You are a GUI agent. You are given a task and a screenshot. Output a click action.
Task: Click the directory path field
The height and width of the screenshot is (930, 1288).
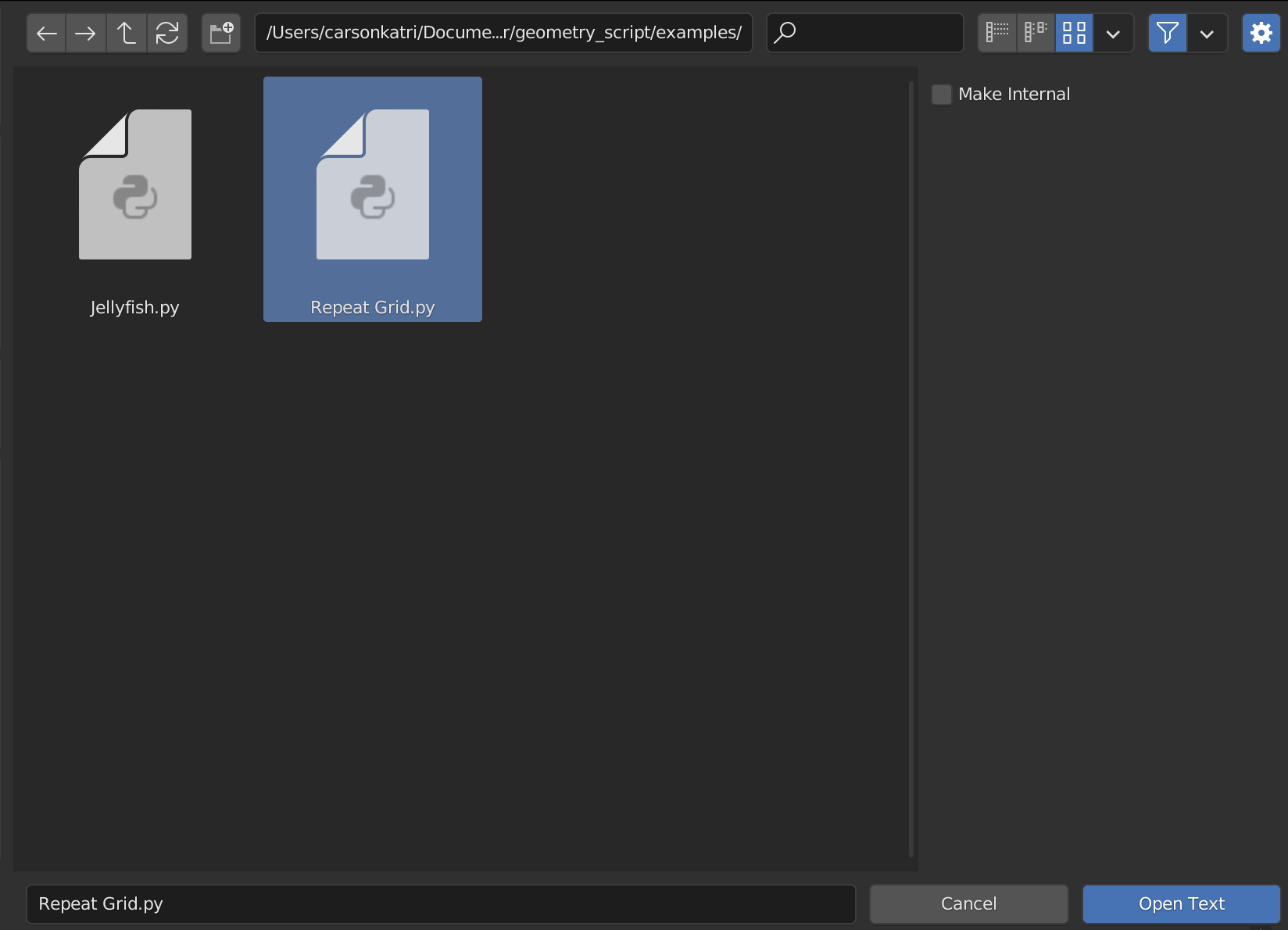pyautogui.click(x=503, y=33)
